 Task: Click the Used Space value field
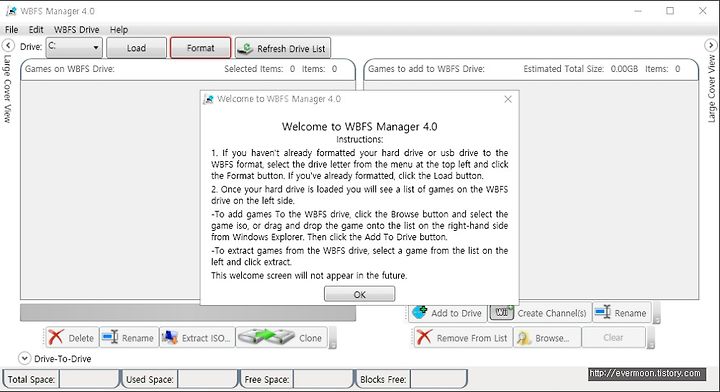[207, 379]
